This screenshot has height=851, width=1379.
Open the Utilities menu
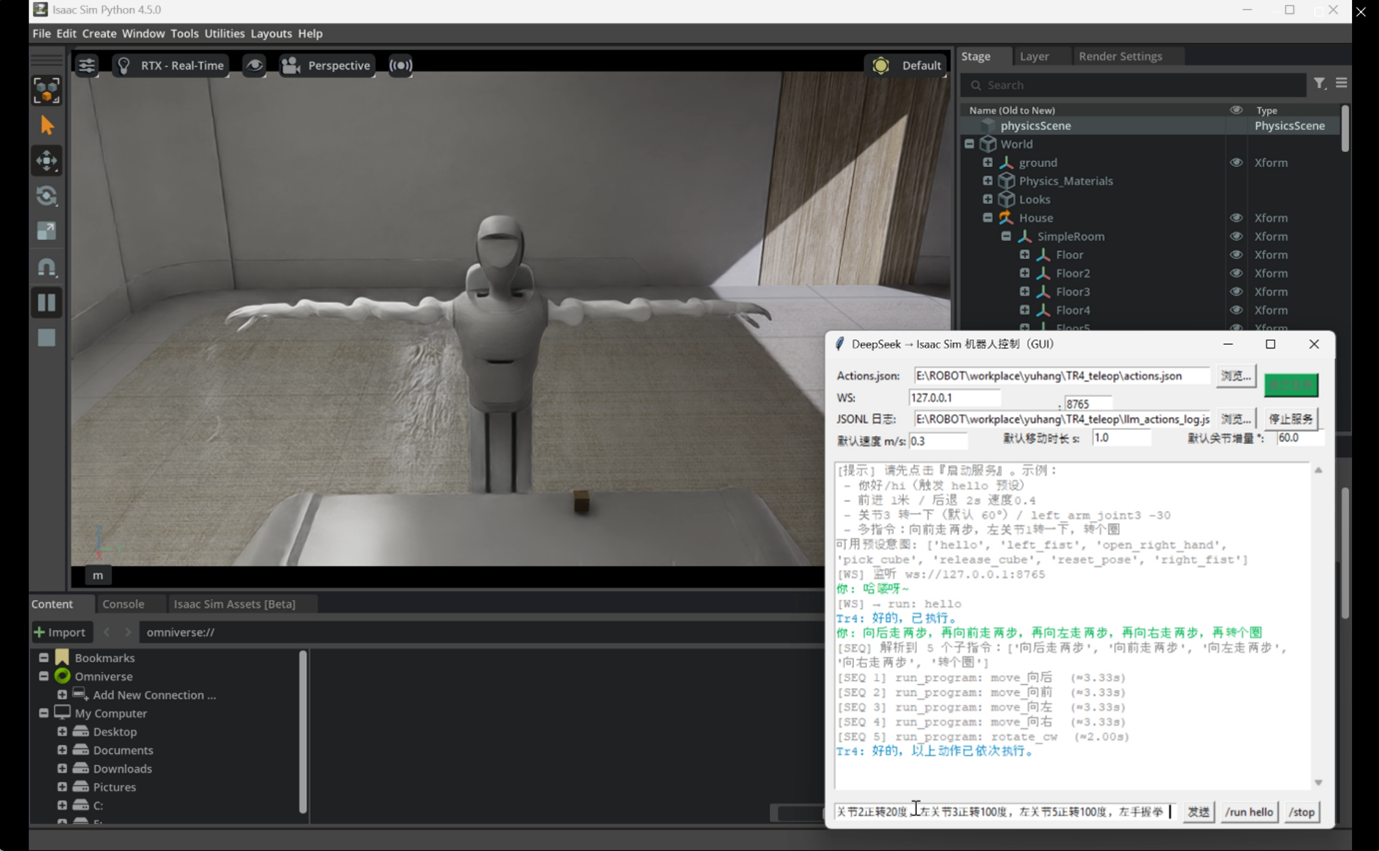pyautogui.click(x=224, y=34)
